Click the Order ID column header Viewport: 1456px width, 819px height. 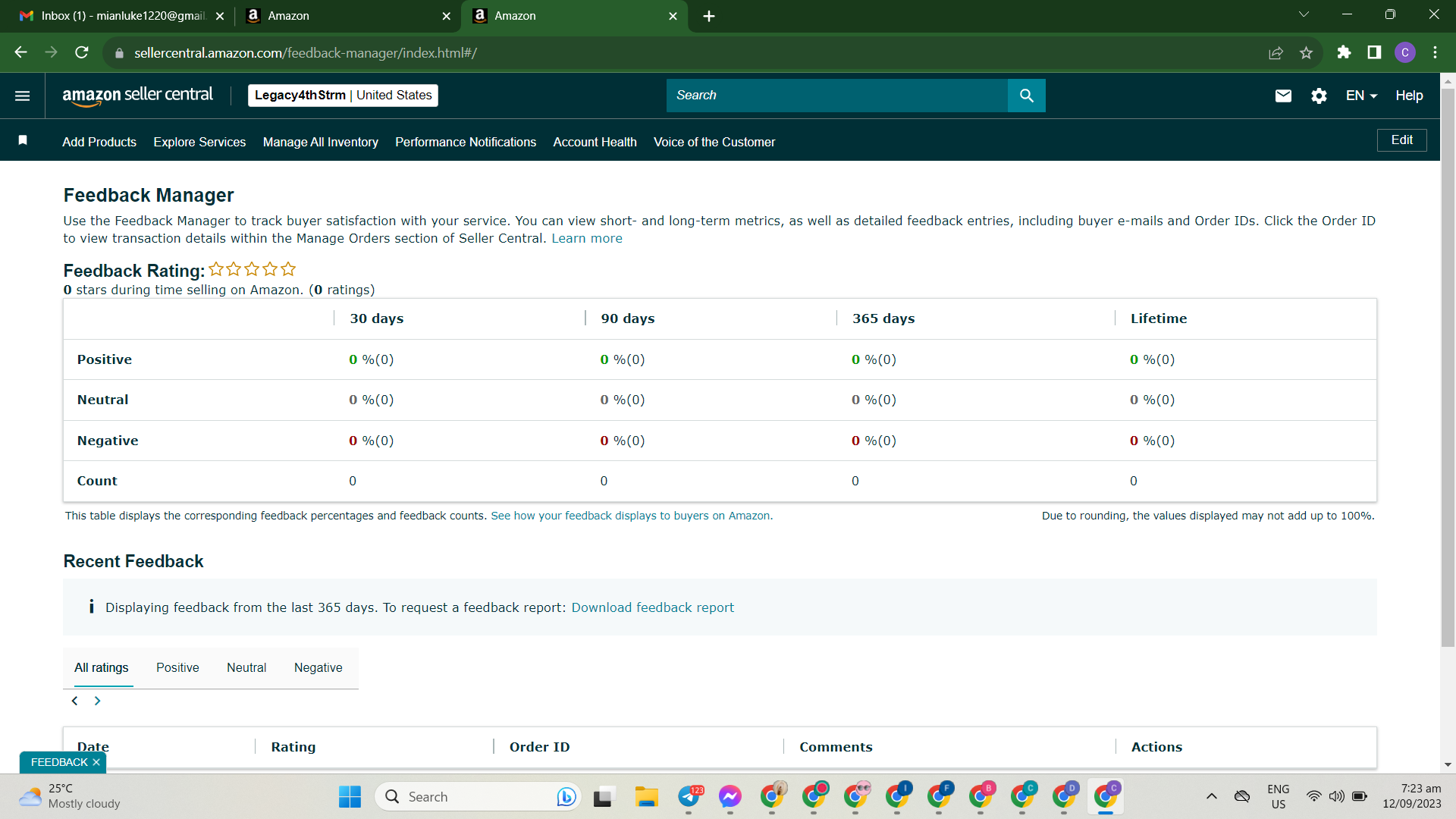539,747
